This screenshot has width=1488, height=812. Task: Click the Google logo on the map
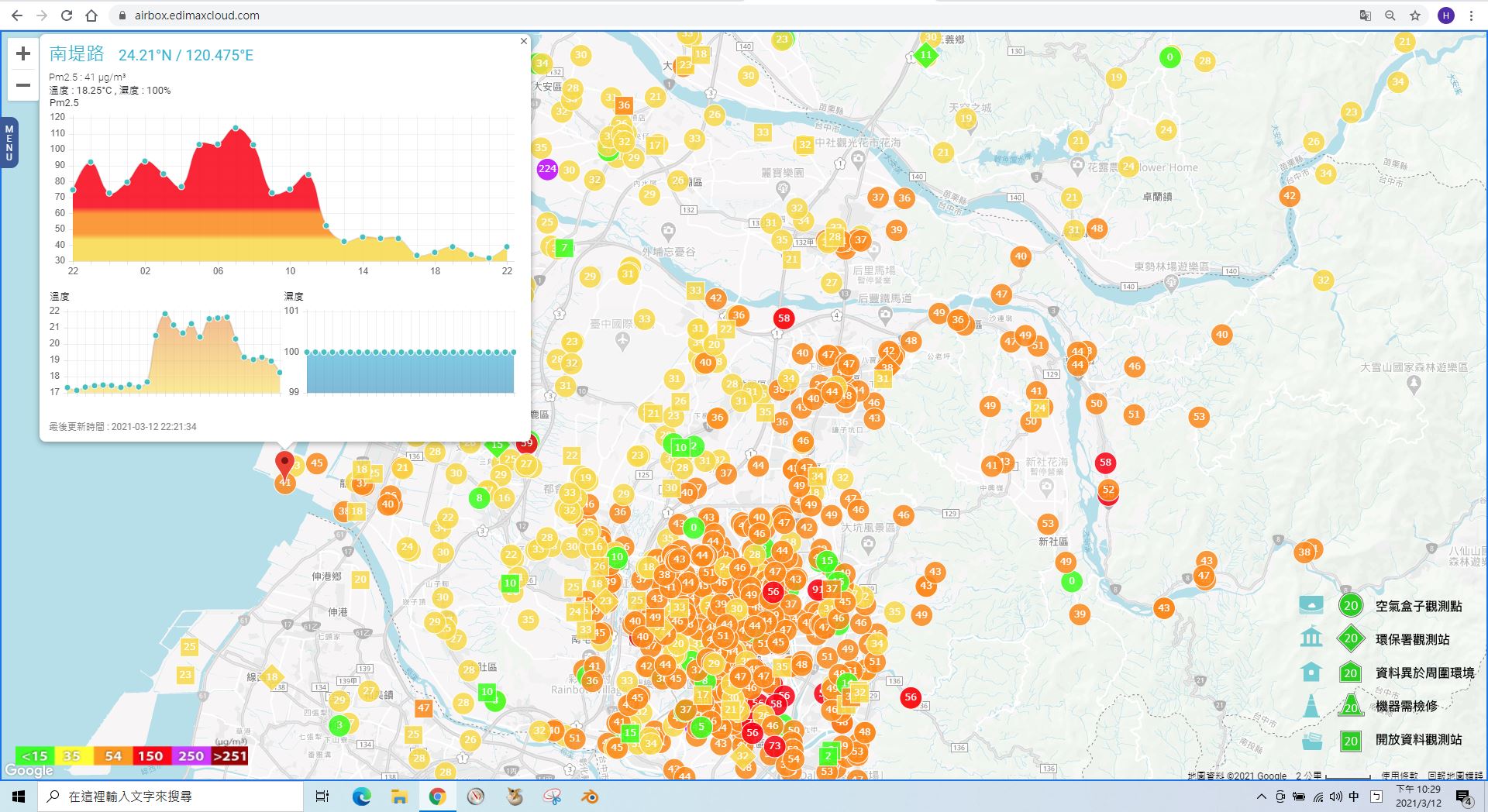29,770
